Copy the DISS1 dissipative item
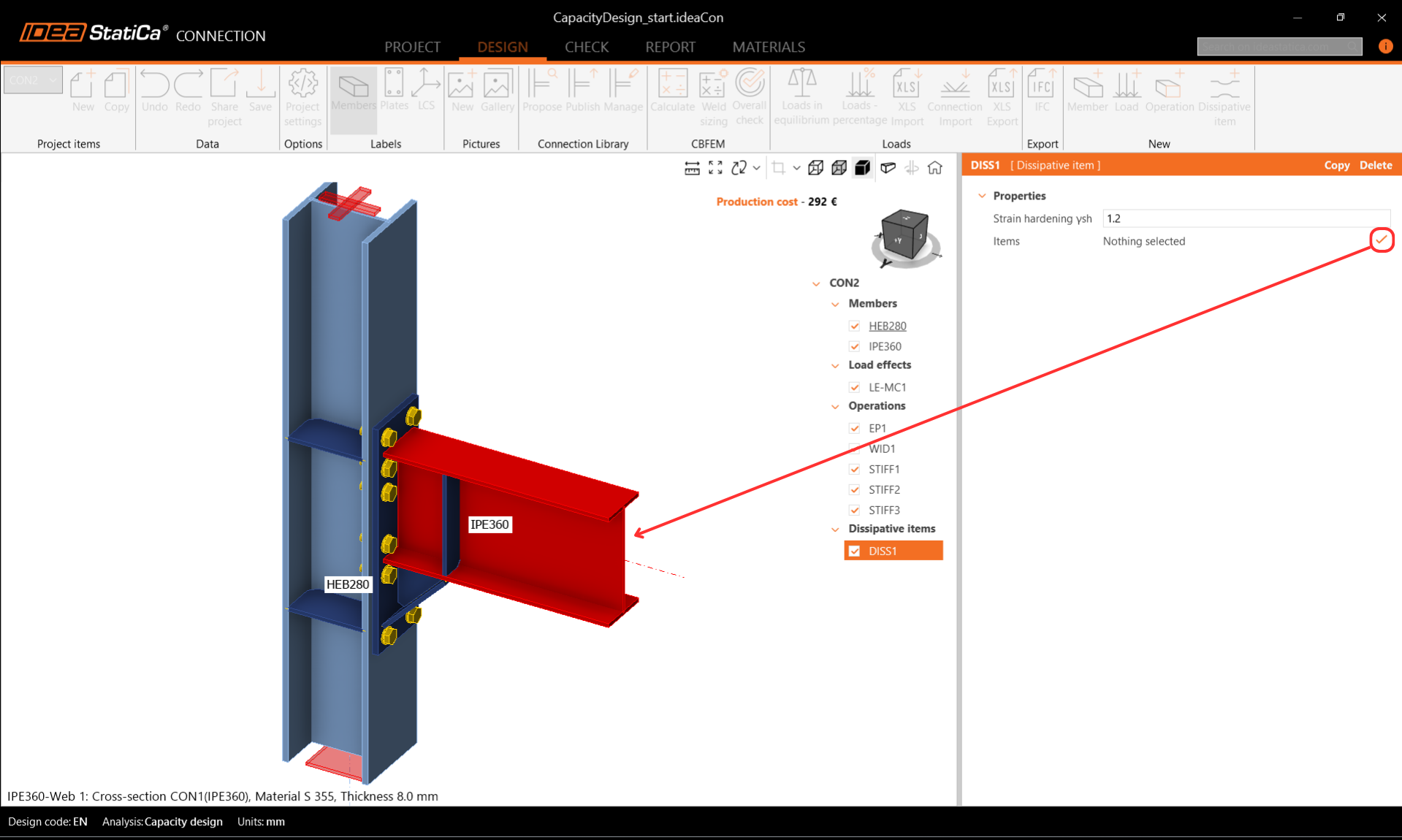The image size is (1402, 840). [1336, 165]
